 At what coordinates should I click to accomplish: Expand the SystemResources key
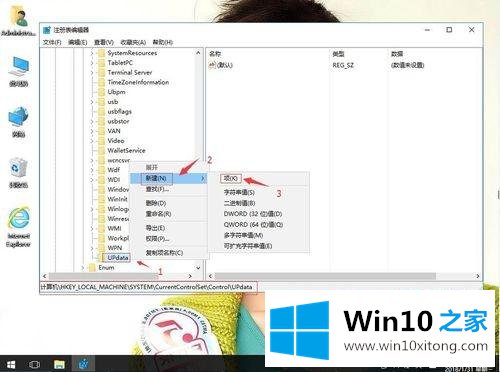click(92, 53)
